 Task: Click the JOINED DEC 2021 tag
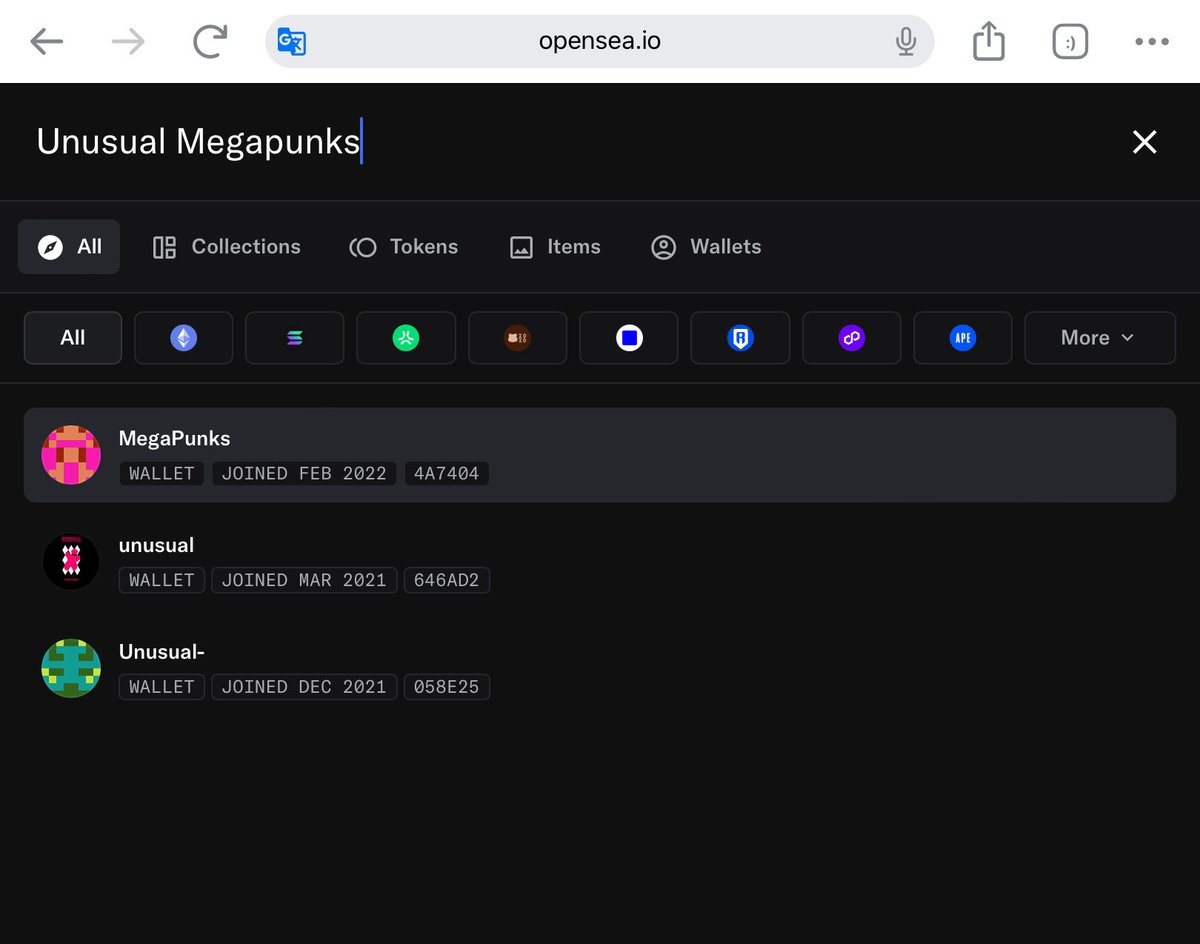[304, 687]
